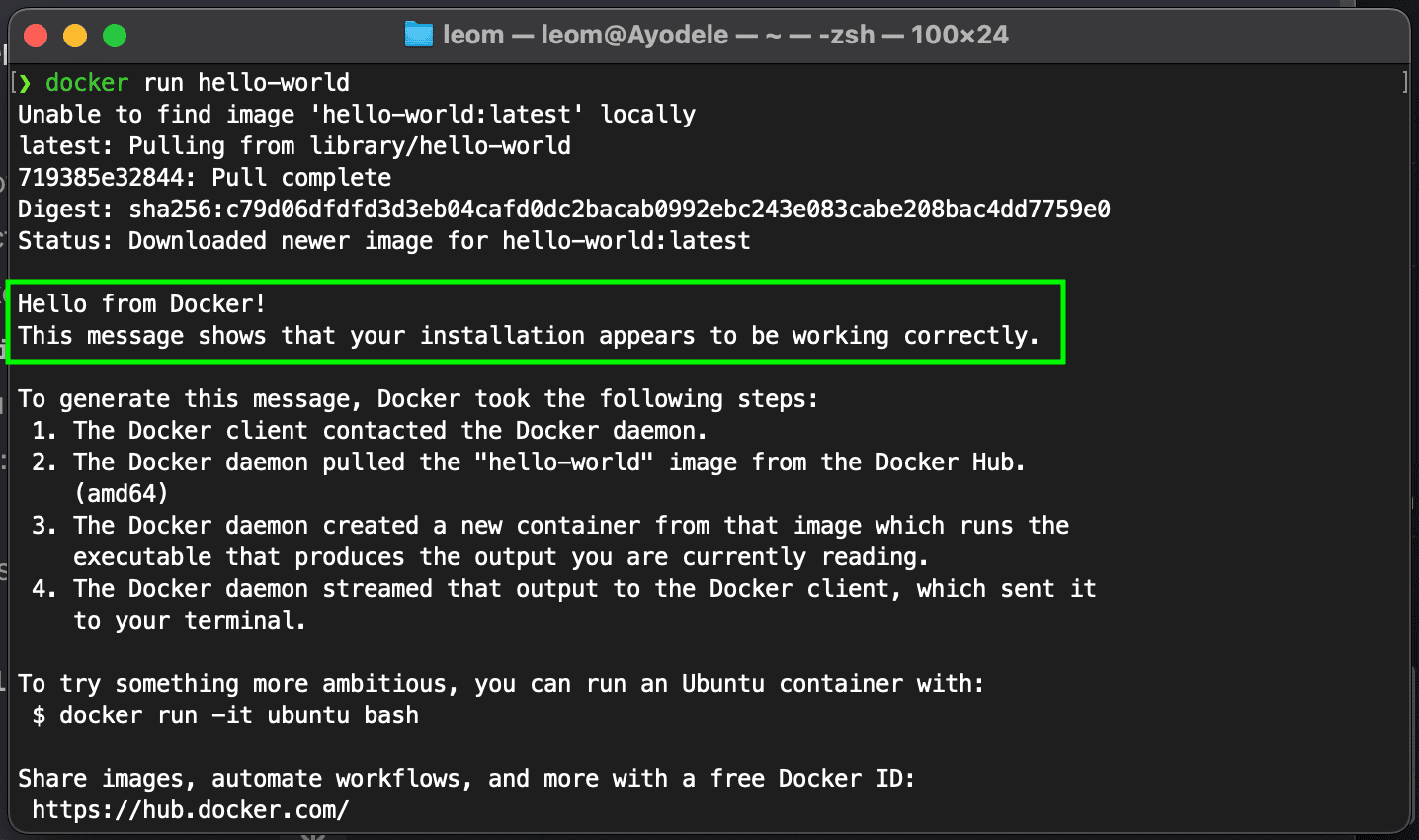
Task: Click the bracket marker at top right edge
Action: click(x=1407, y=82)
